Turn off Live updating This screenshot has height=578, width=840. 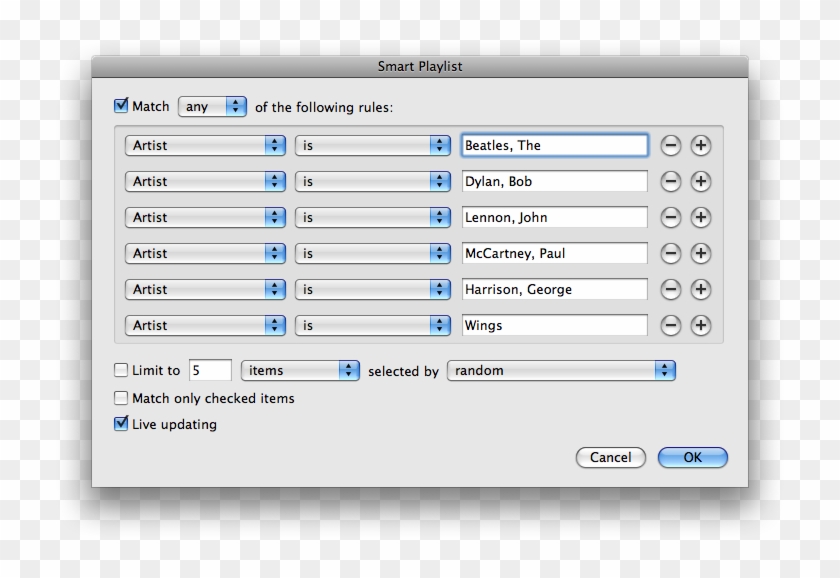121,424
